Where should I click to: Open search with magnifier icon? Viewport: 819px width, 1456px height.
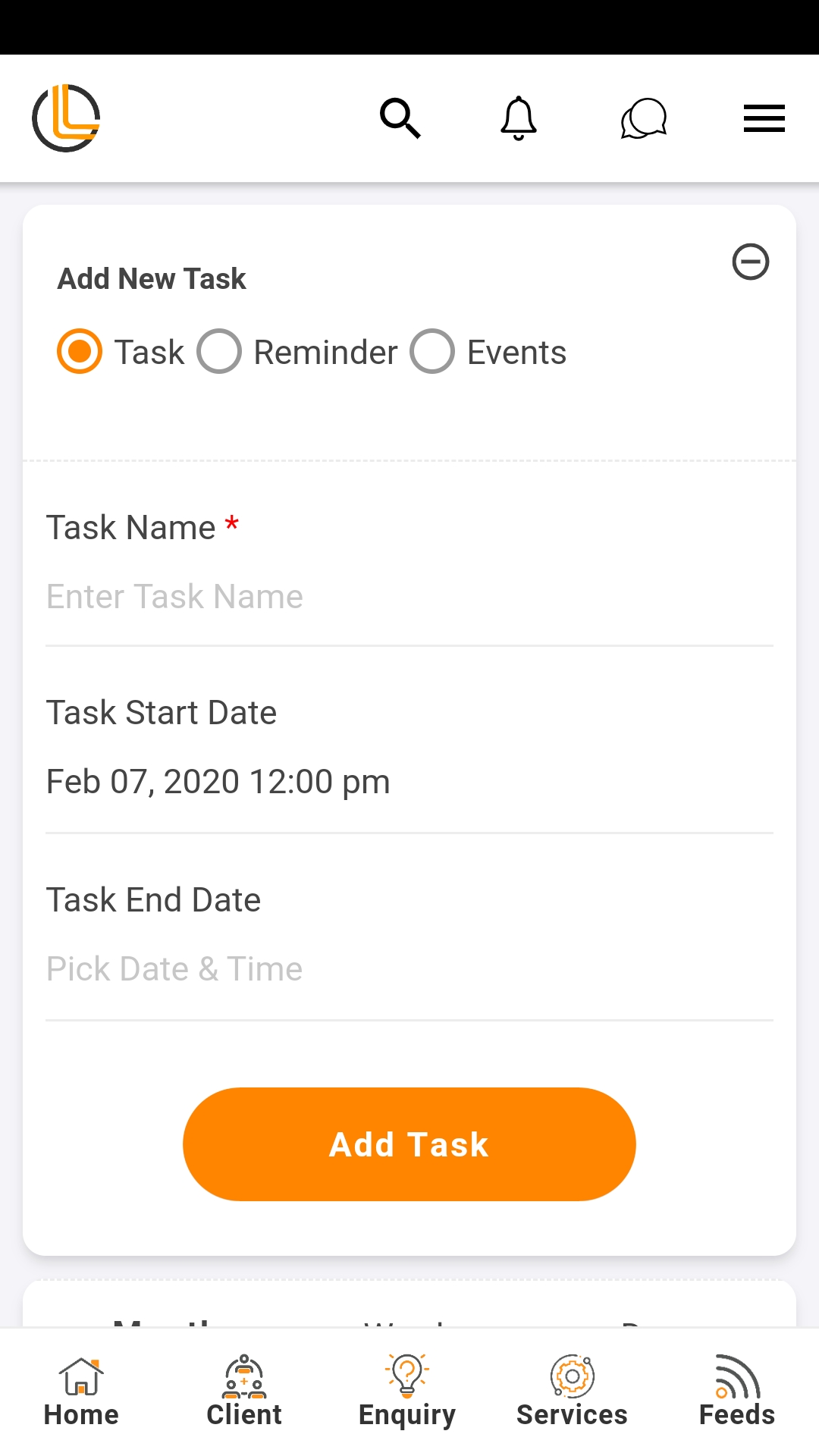pos(400,118)
